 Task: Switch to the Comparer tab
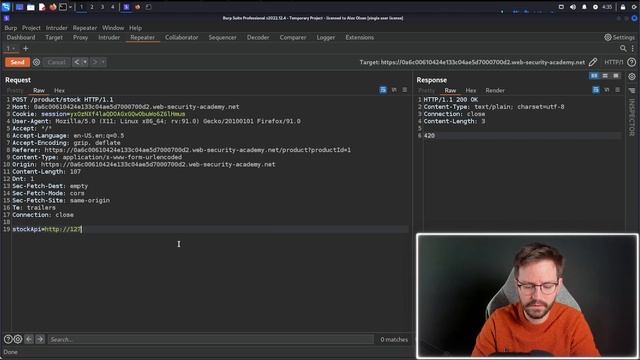pyautogui.click(x=293, y=37)
